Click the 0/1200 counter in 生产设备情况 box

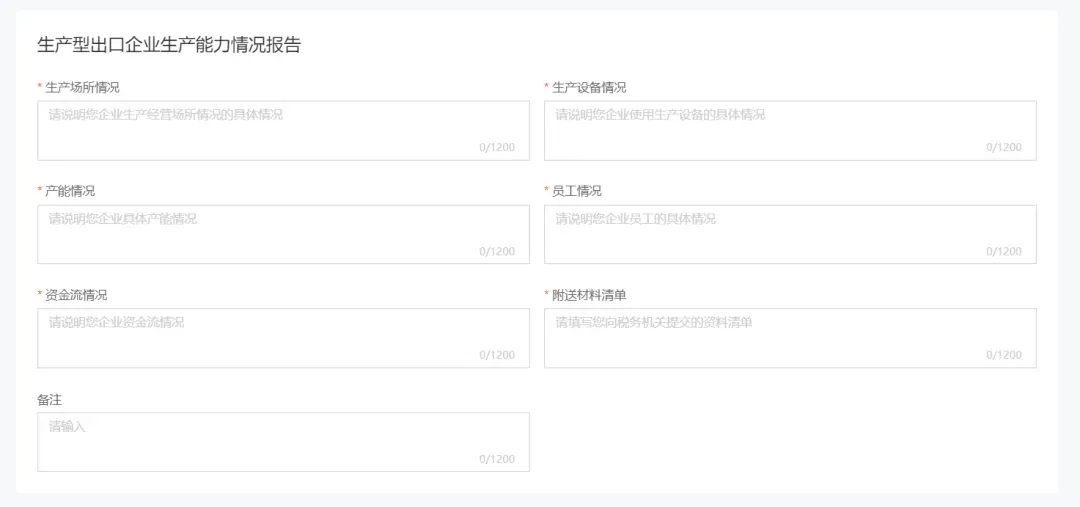(x=1004, y=147)
